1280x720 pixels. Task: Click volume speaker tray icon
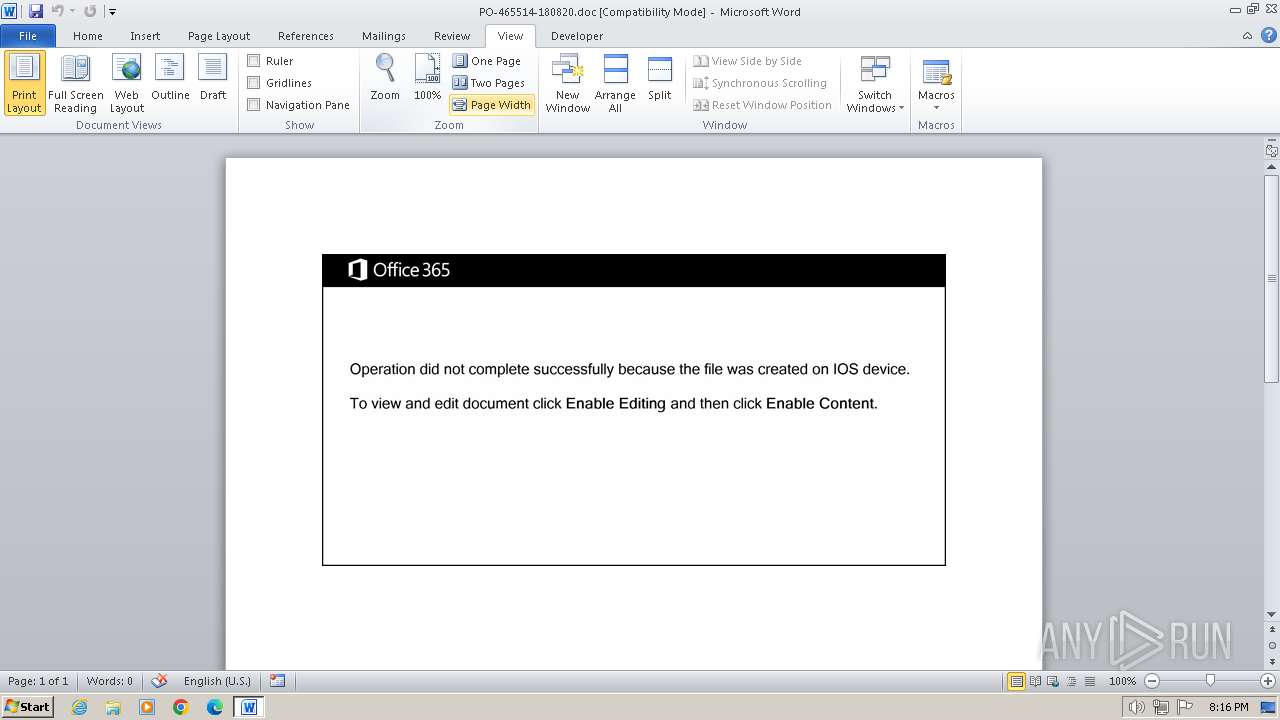pos(1137,707)
